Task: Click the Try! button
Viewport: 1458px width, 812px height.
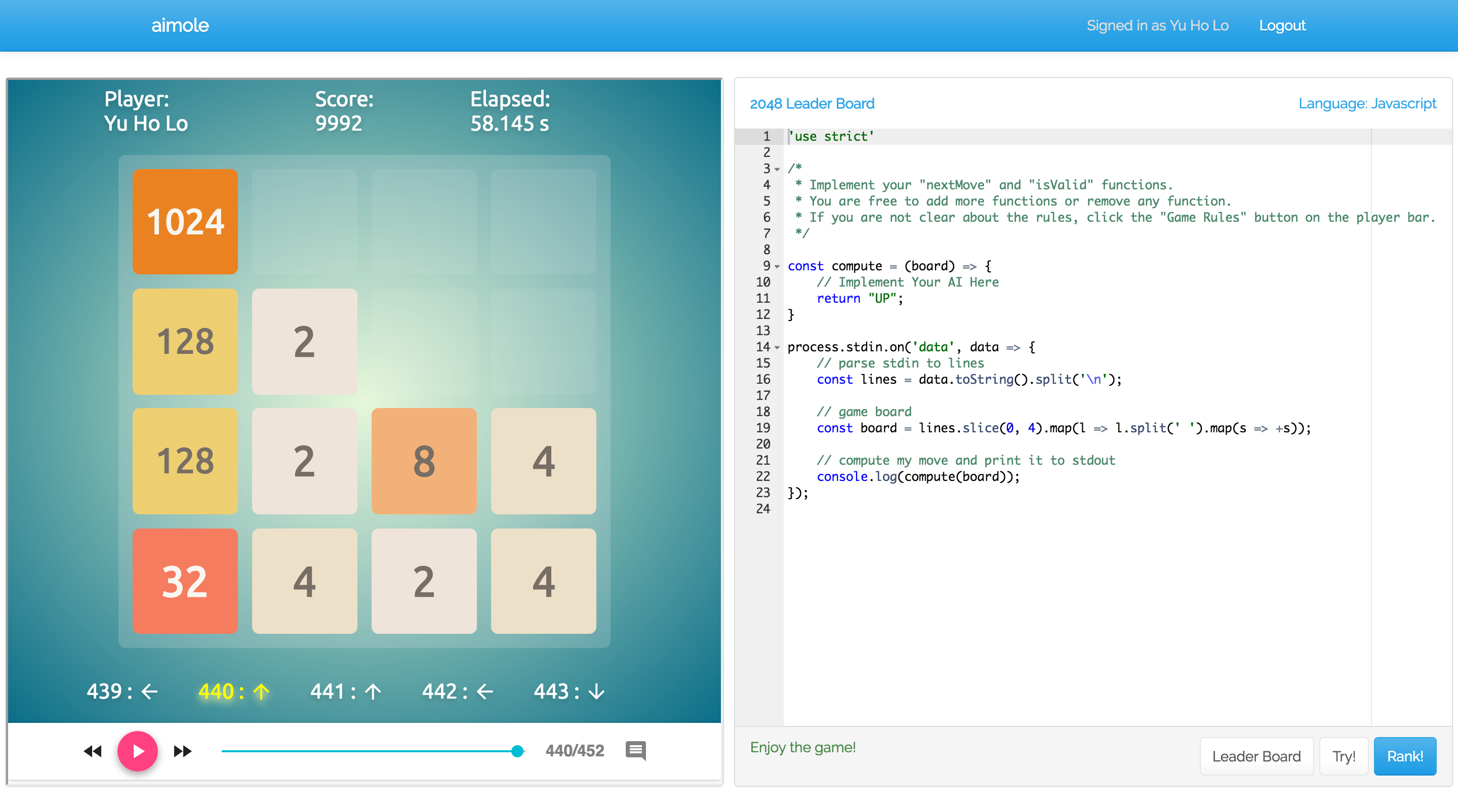Action: [x=1343, y=756]
